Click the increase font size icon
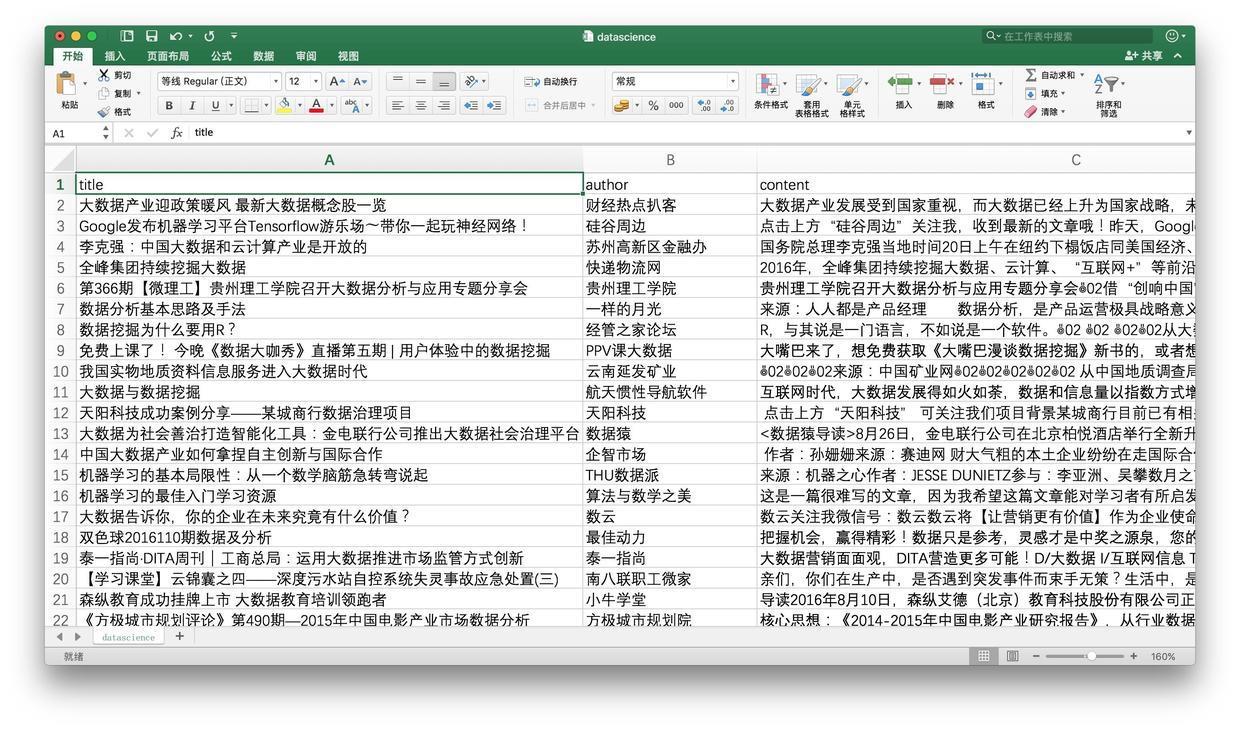The height and width of the screenshot is (729, 1240). (x=337, y=81)
